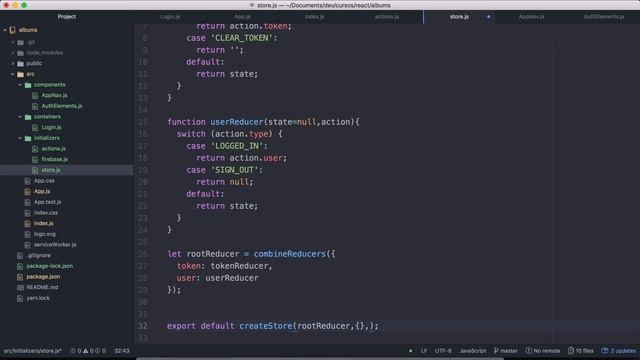Click line number 32 in the gutter

click(x=142, y=326)
